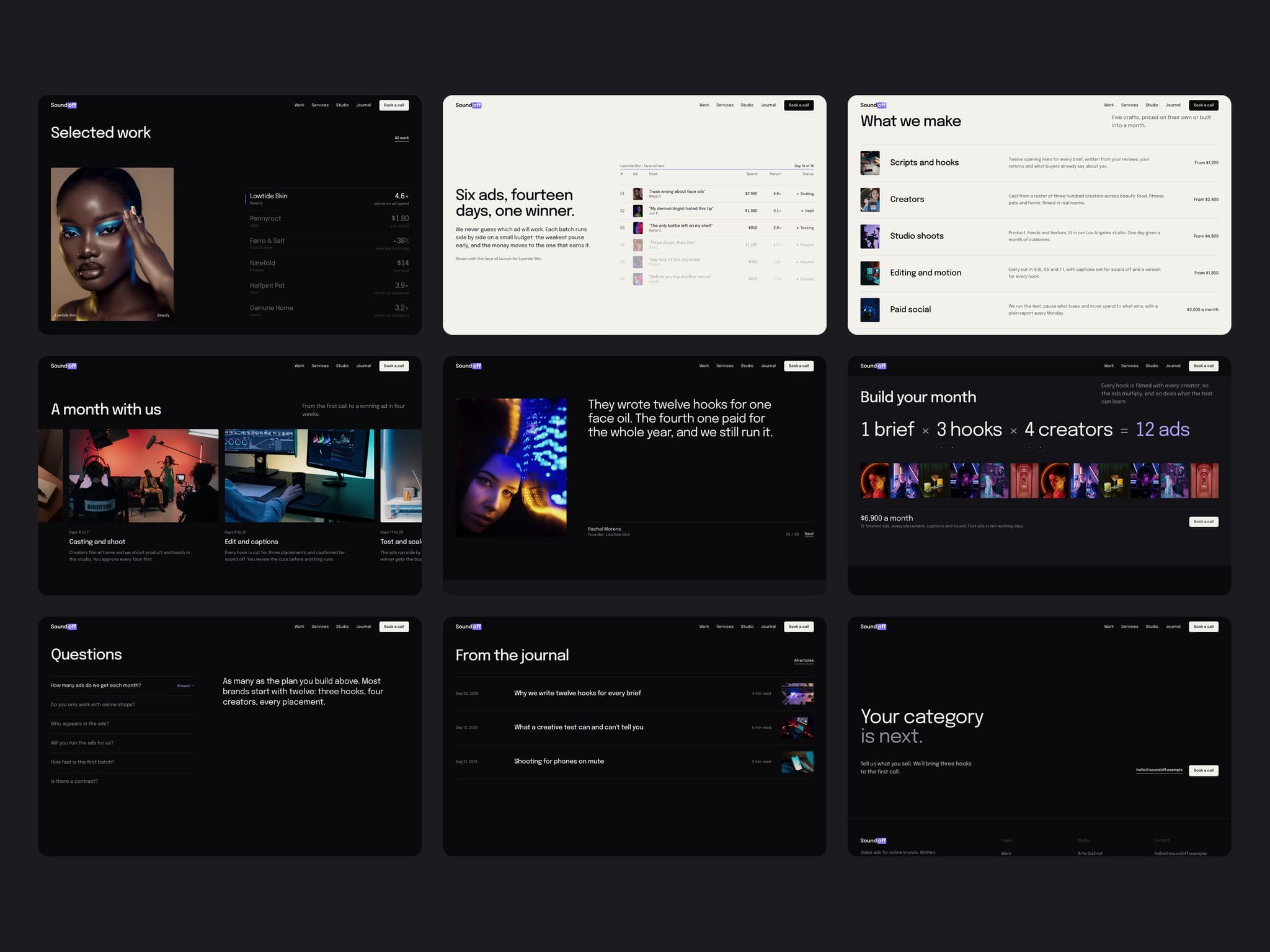The width and height of the screenshot is (1270, 952).
Task: Open the Services menu item in What we make screen
Action: click(1129, 105)
